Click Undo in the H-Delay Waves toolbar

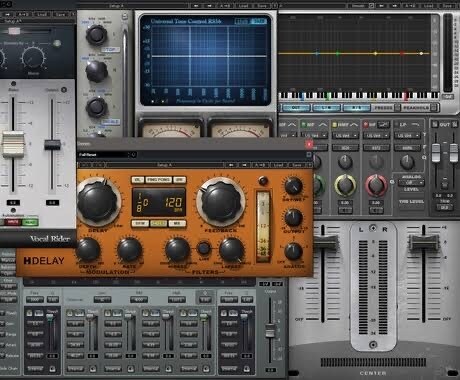(84, 165)
